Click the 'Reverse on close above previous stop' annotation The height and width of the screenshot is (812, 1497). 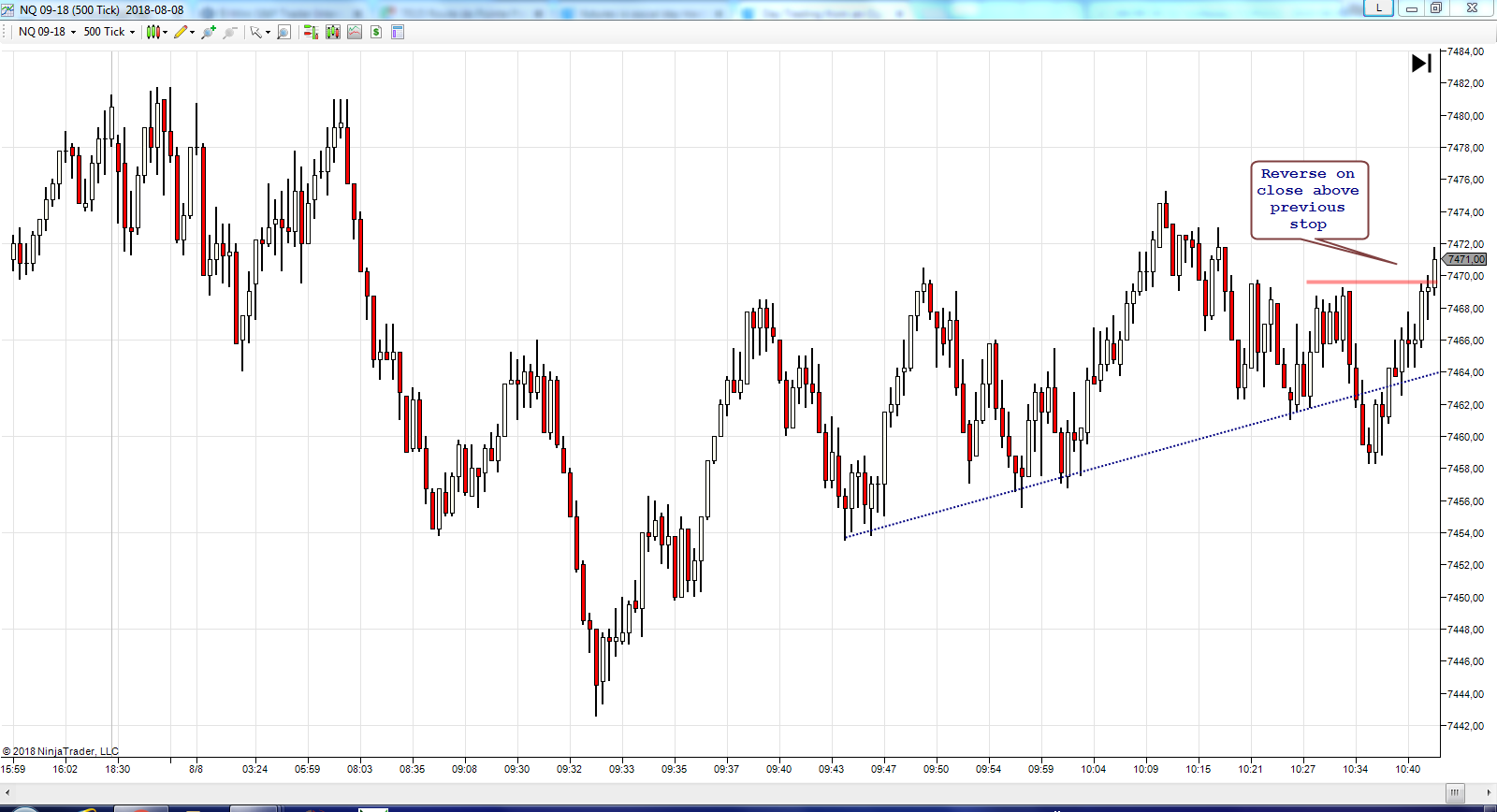pos(1309,199)
